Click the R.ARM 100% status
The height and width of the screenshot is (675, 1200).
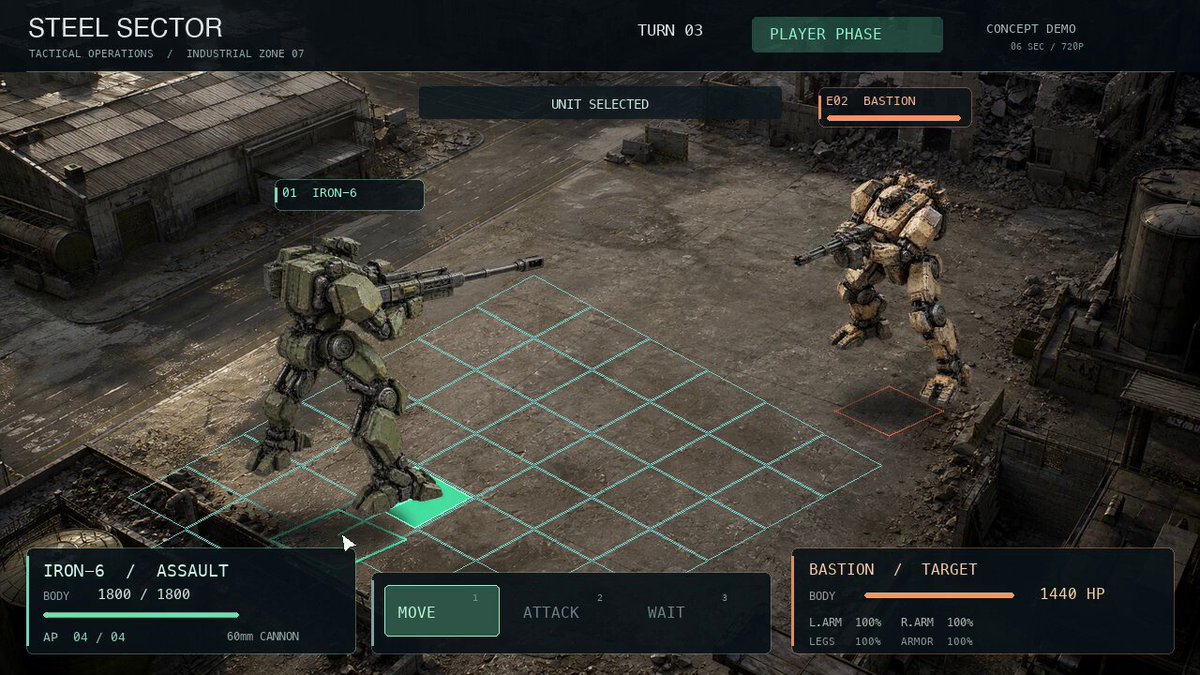tap(937, 622)
